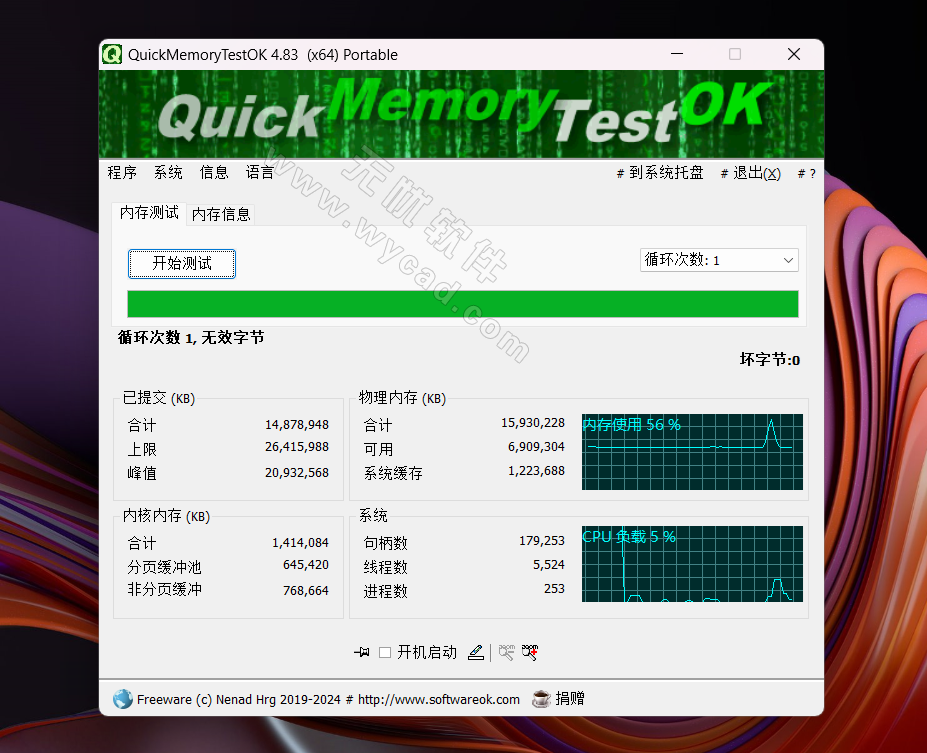Open the 循环次数 dropdown

tap(718, 259)
